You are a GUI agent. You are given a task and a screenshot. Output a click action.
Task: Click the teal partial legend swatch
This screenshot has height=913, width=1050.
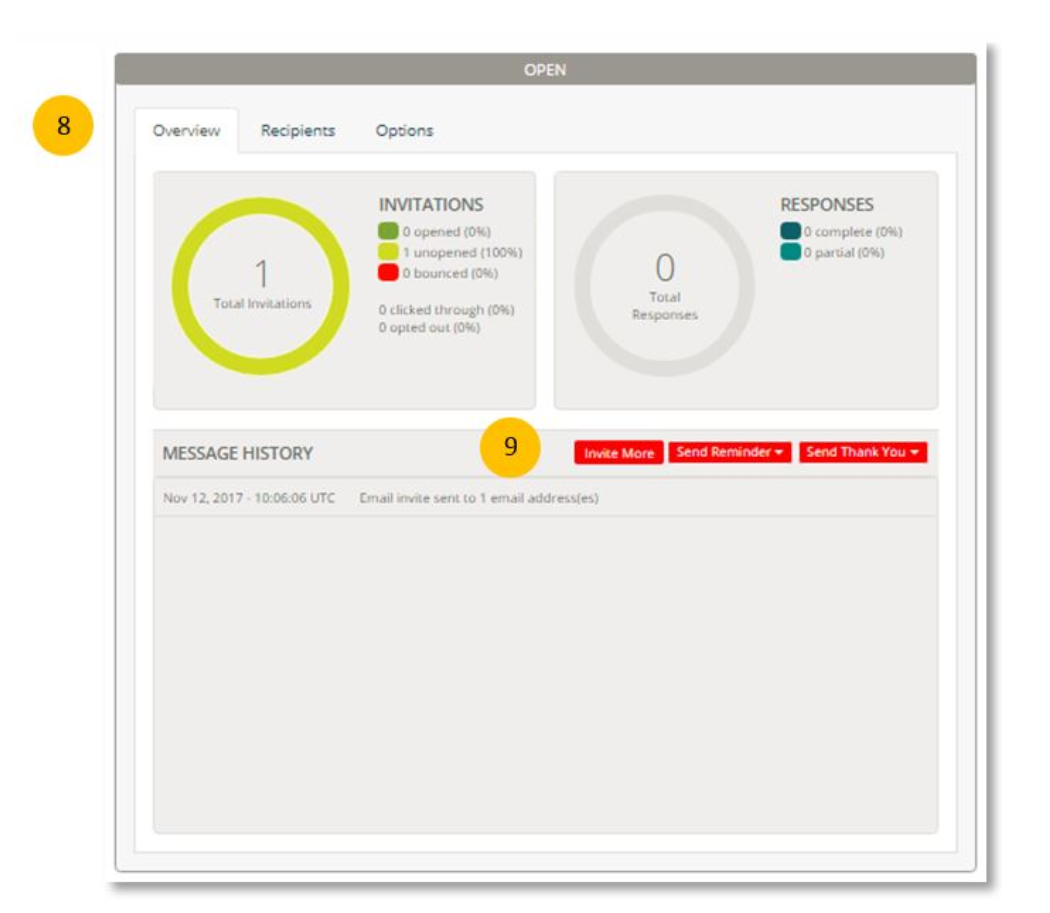(790, 253)
